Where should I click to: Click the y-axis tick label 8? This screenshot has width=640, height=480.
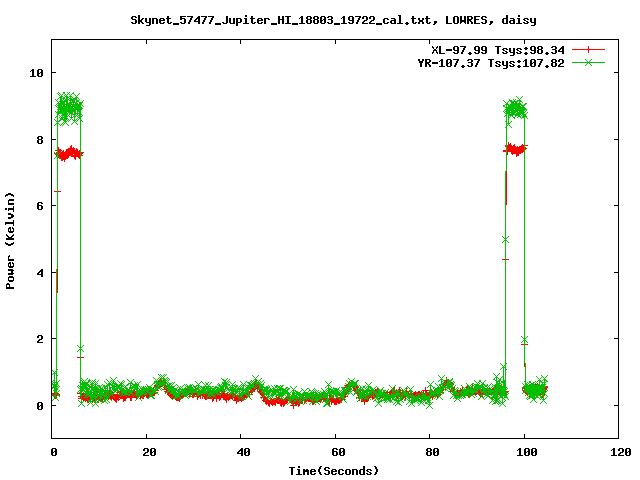coord(40,140)
